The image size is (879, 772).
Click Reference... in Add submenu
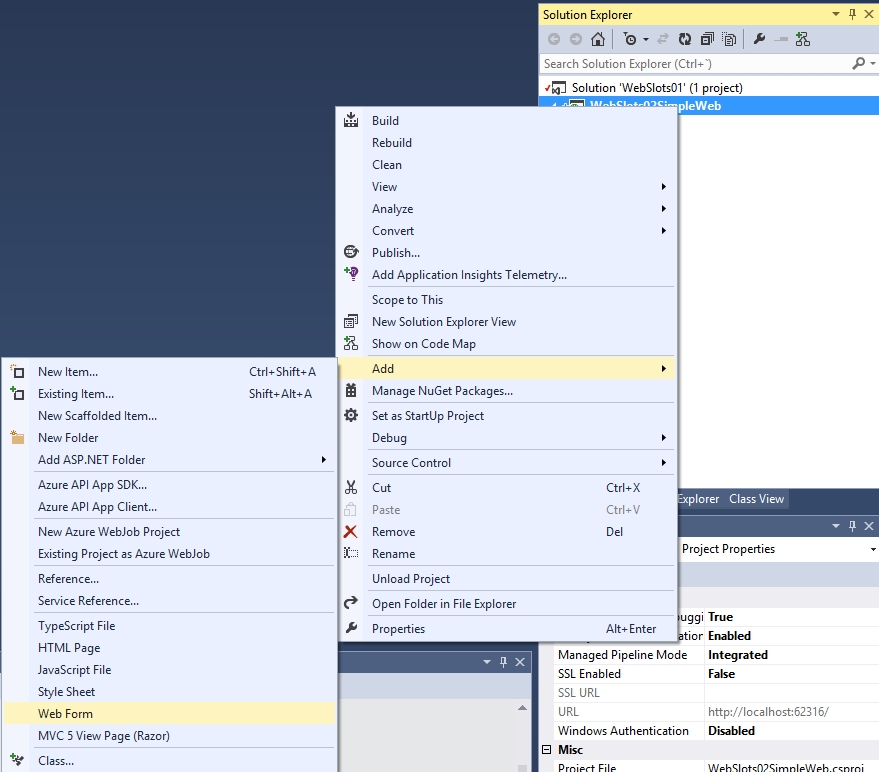pos(169,579)
